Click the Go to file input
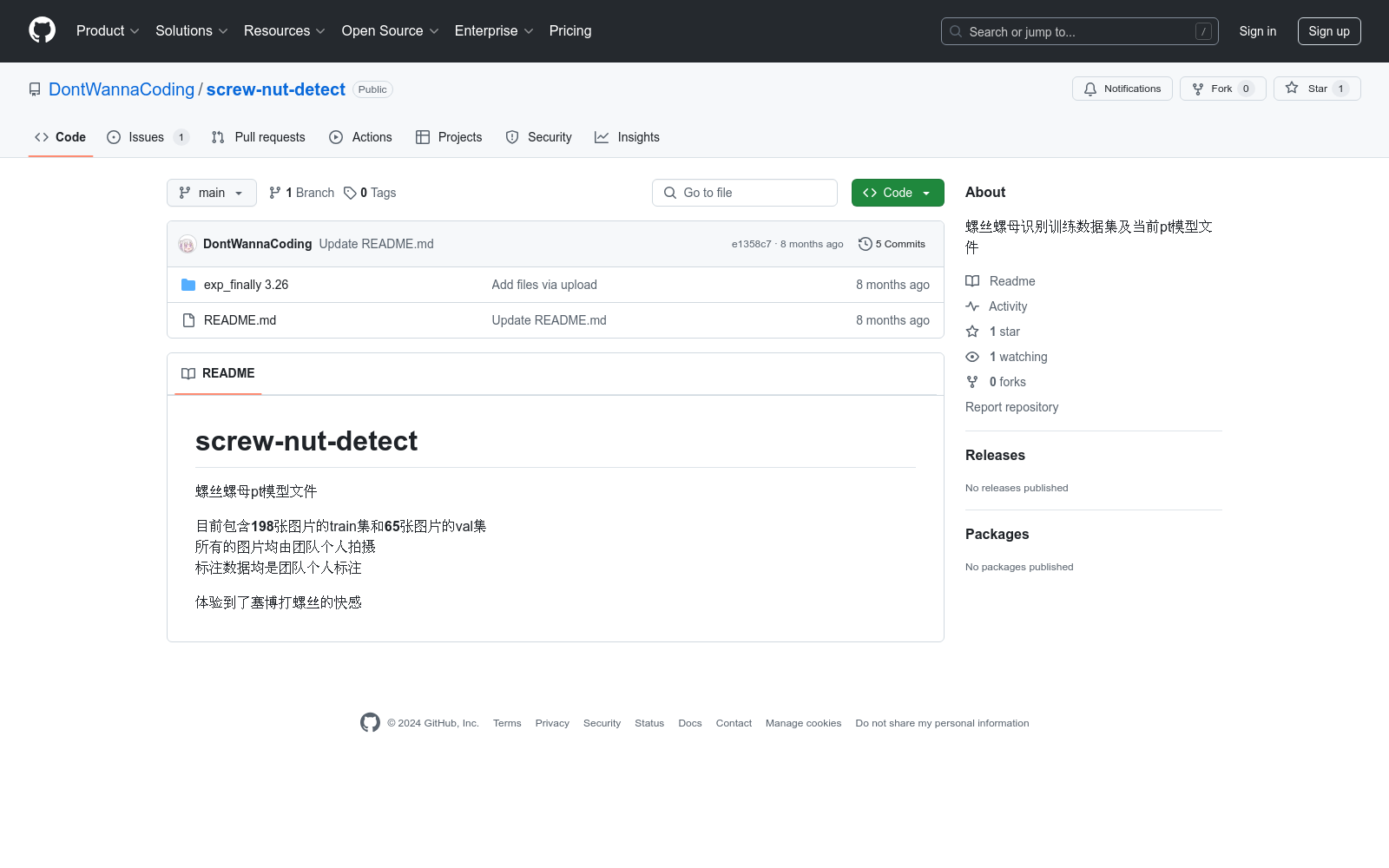This screenshot has height=868, width=1389. [745, 193]
